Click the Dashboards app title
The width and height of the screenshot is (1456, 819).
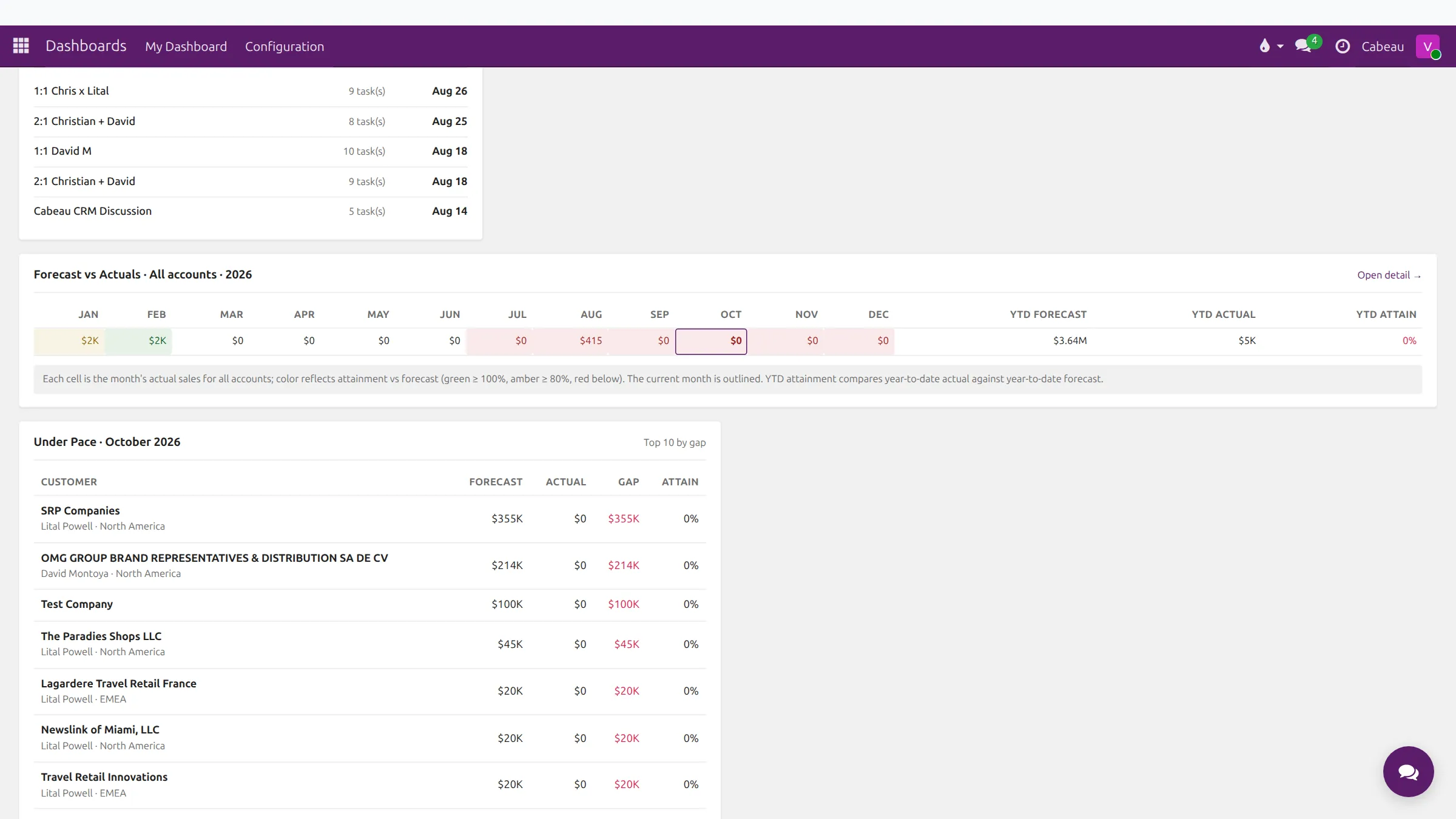[x=86, y=46]
